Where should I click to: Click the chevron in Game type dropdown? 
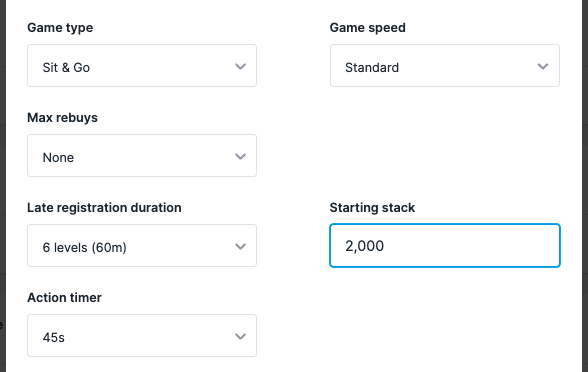pyautogui.click(x=240, y=66)
